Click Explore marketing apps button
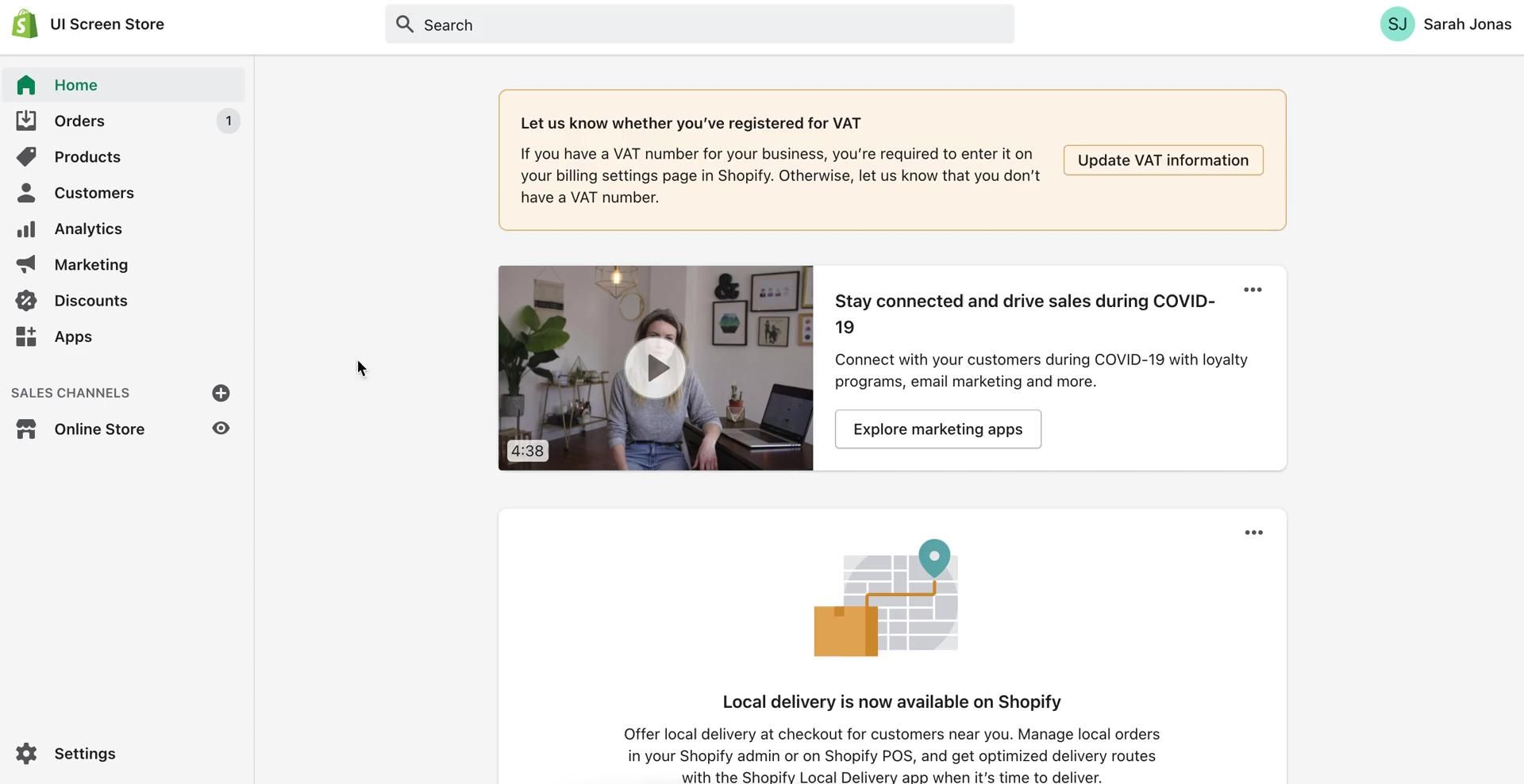 click(x=937, y=429)
